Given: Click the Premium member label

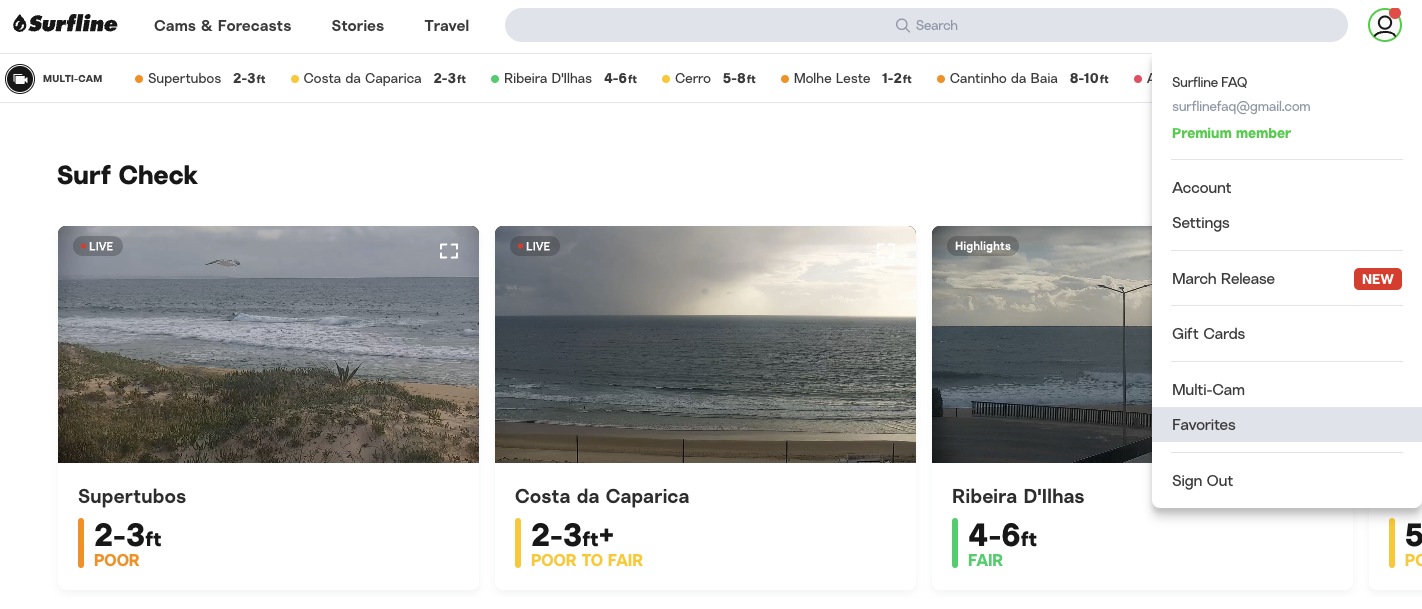Looking at the screenshot, I should pos(1231,133).
